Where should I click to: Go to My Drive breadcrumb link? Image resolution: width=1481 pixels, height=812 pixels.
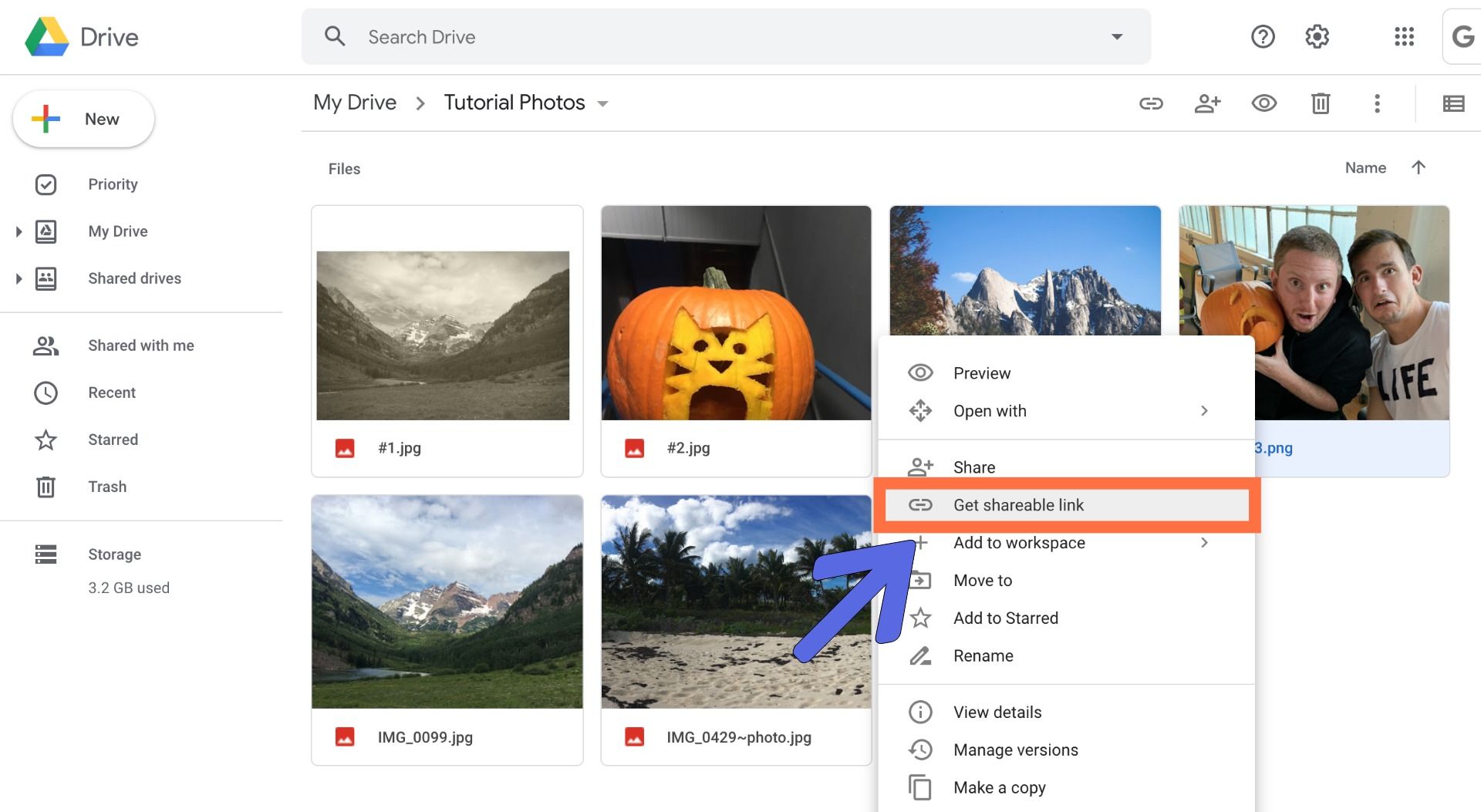[x=355, y=103]
